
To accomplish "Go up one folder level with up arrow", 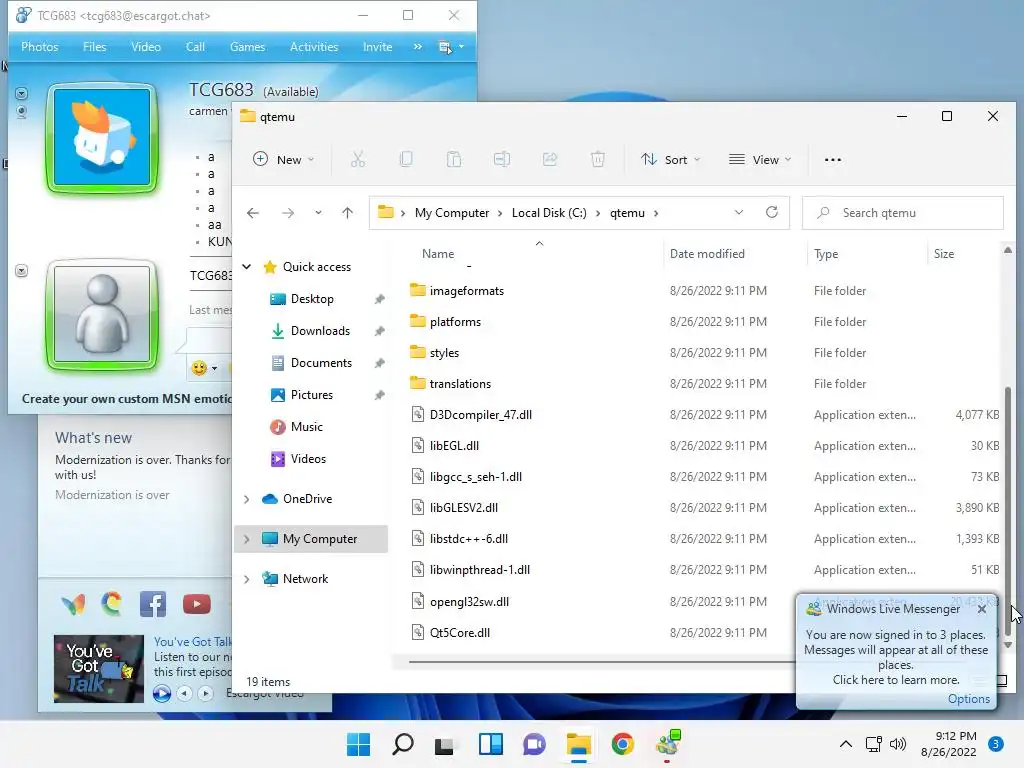I will coord(347,213).
